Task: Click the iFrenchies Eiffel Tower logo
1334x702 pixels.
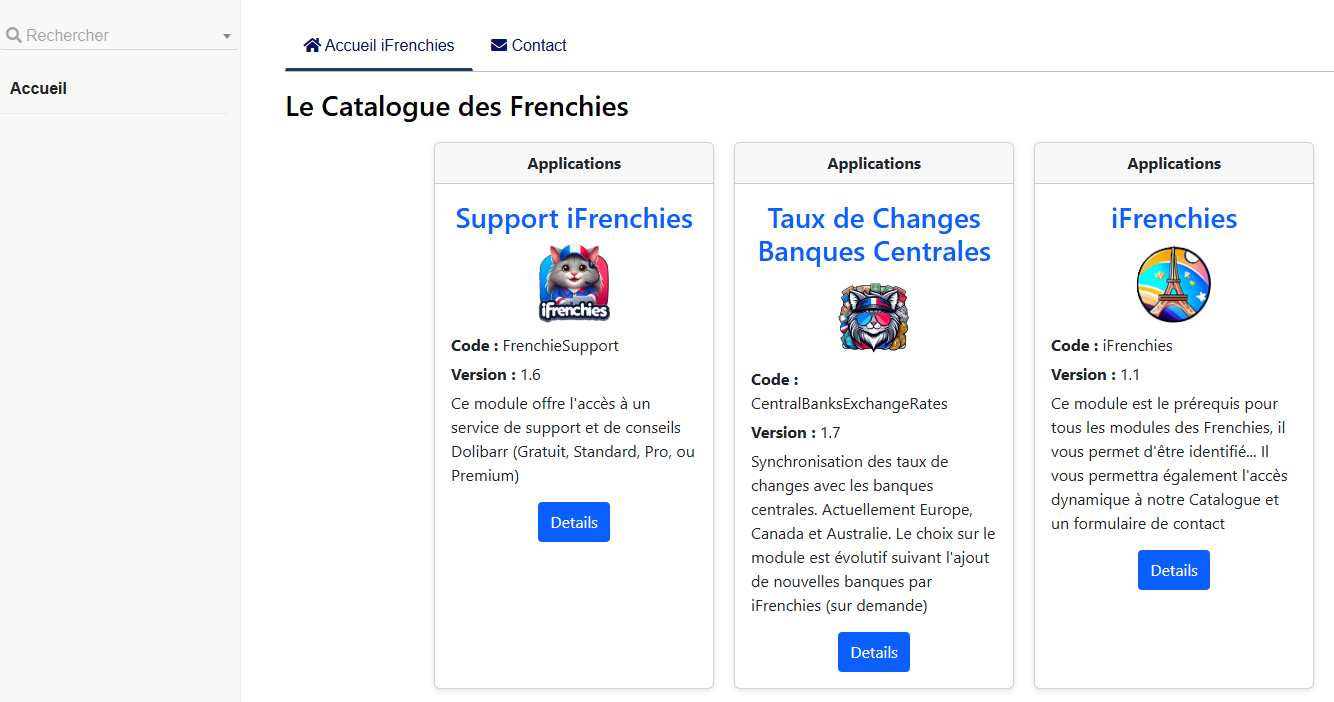Action: coord(1174,284)
